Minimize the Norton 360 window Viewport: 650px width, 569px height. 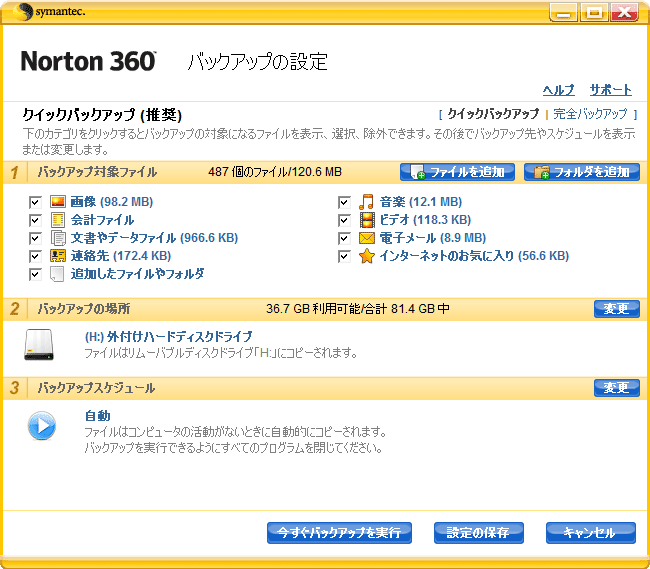coord(563,12)
